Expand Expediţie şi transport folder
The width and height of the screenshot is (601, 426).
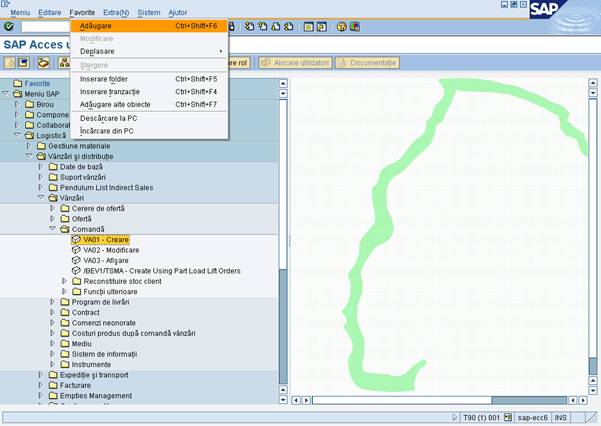coord(41,375)
